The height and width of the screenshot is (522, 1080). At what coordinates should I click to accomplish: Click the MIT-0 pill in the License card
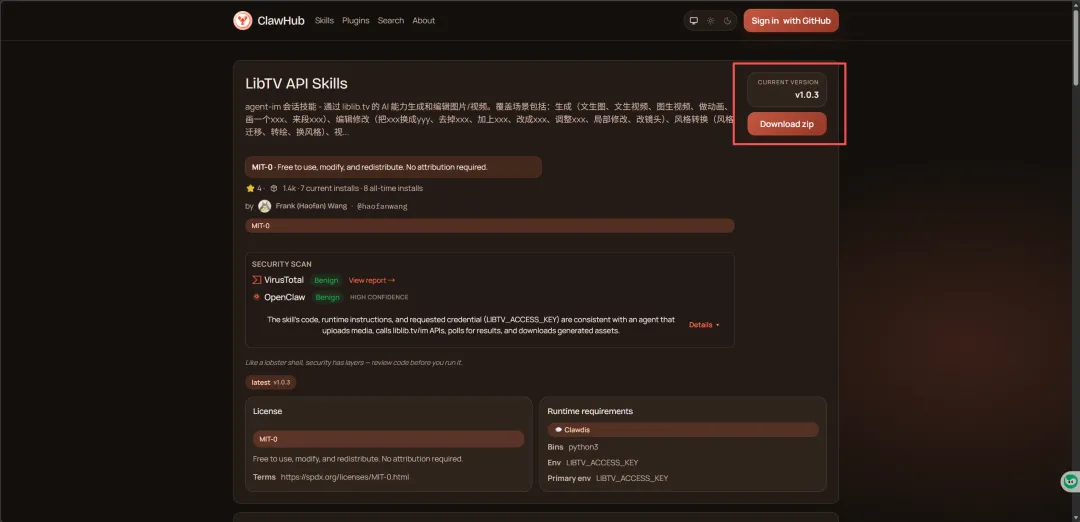(x=388, y=439)
